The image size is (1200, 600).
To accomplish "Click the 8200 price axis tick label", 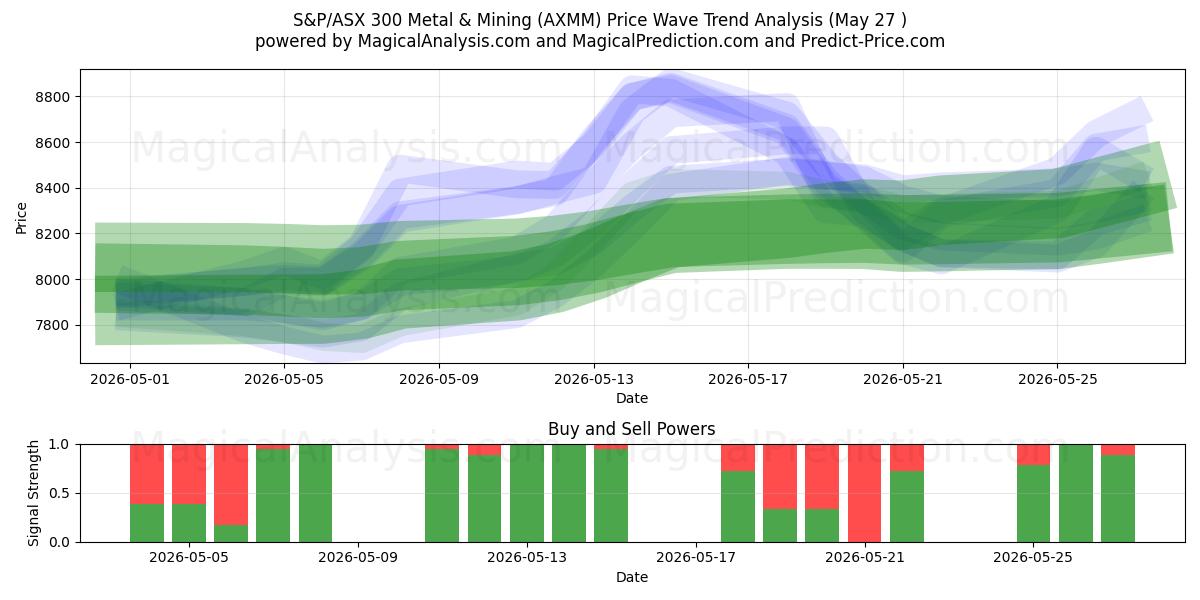I will [x=52, y=234].
